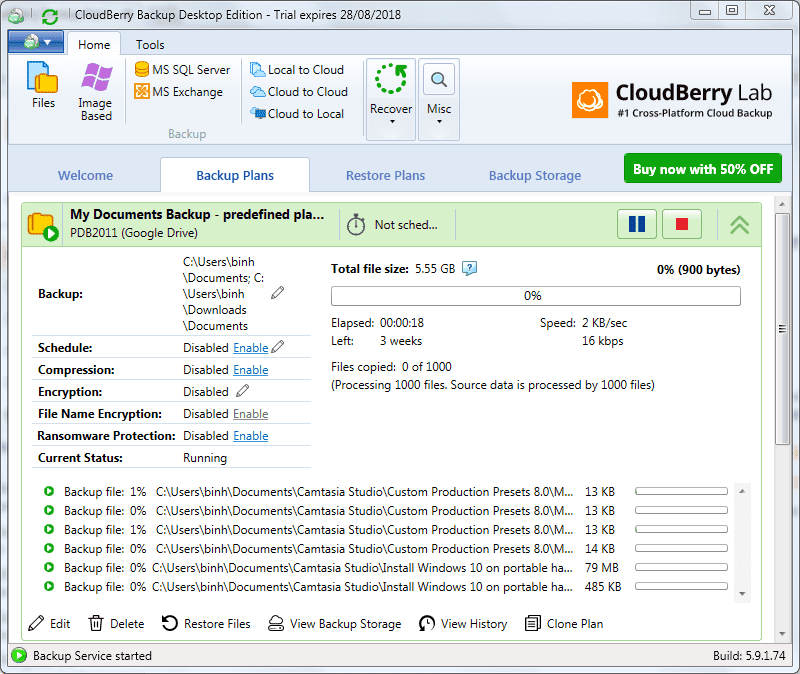Image resolution: width=800 pixels, height=674 pixels.
Task: Open the Backup Plans tab
Action: (x=235, y=176)
